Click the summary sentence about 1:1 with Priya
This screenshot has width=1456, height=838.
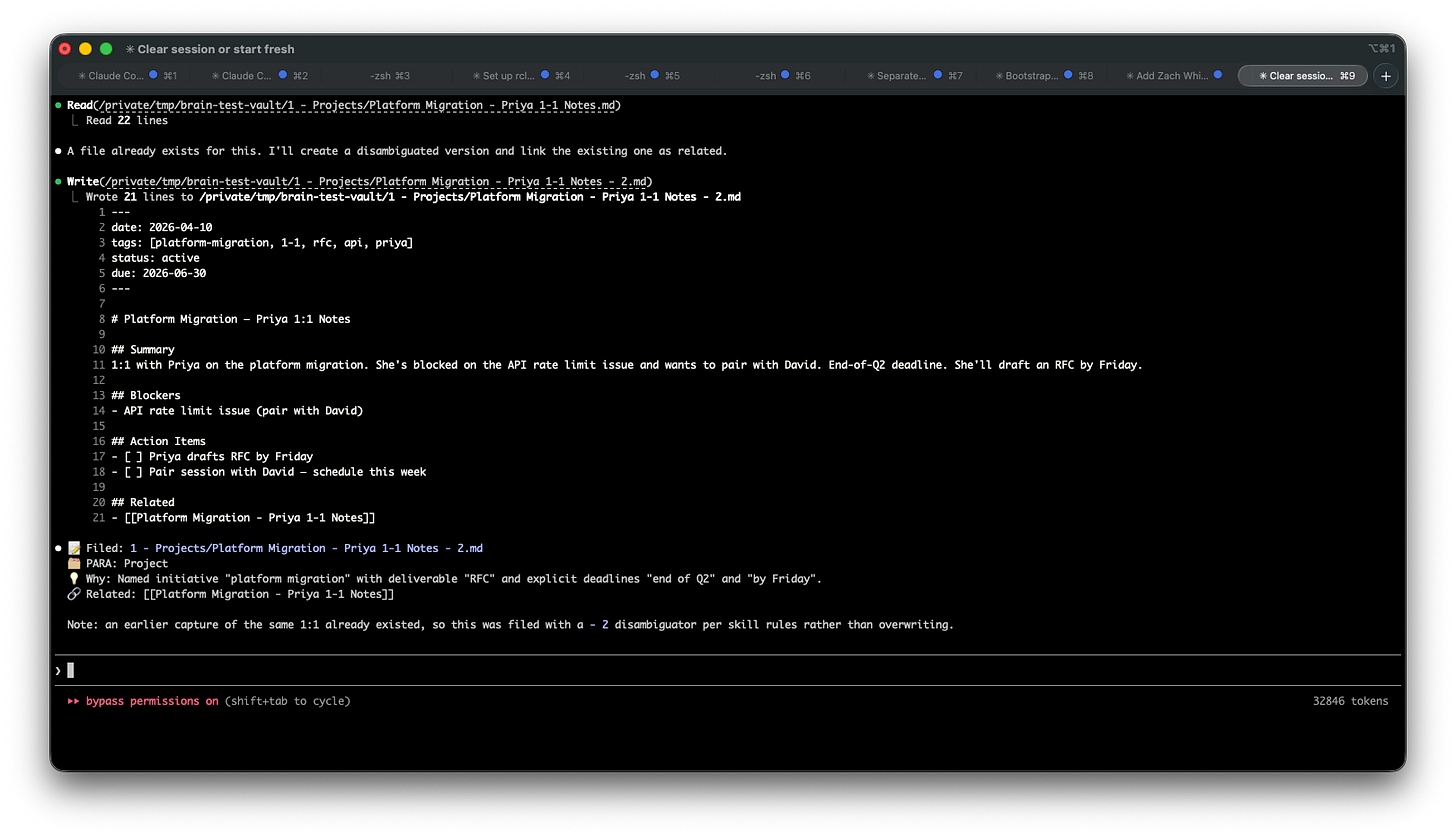click(626, 365)
